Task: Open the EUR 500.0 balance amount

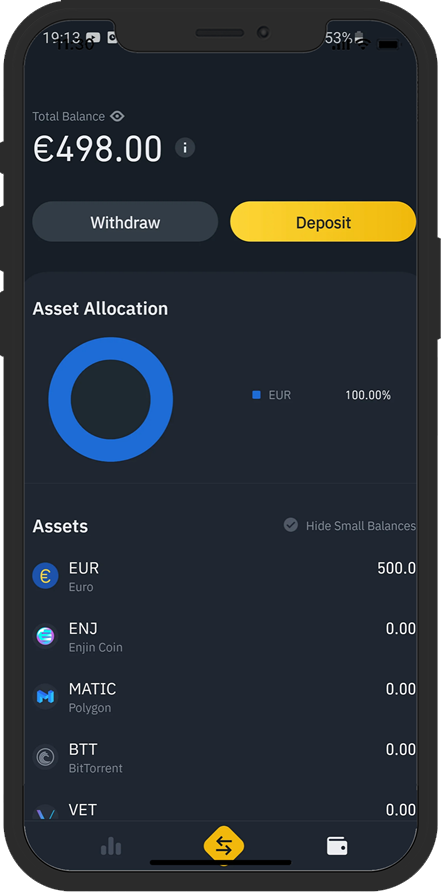Action: pos(396,568)
